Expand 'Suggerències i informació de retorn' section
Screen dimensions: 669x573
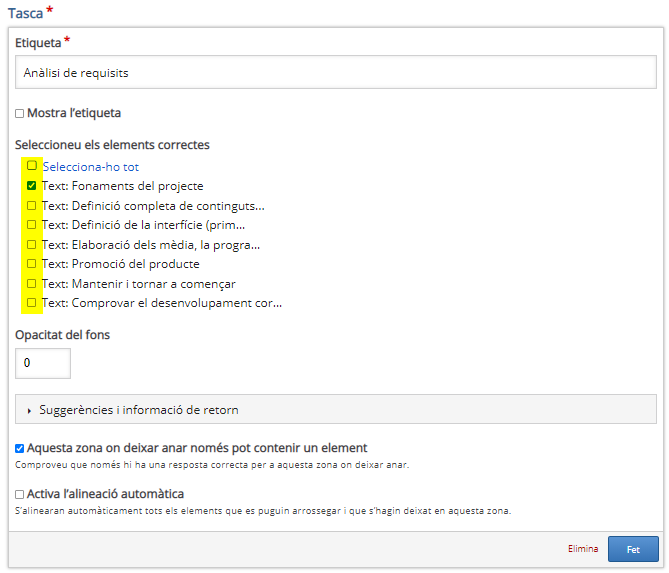click(x=336, y=409)
